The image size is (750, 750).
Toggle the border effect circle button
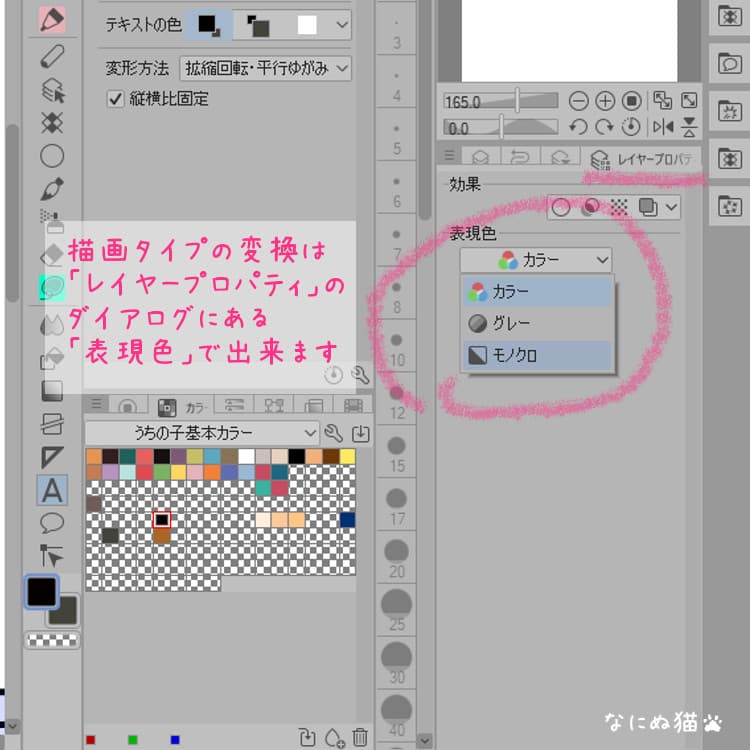click(x=561, y=207)
